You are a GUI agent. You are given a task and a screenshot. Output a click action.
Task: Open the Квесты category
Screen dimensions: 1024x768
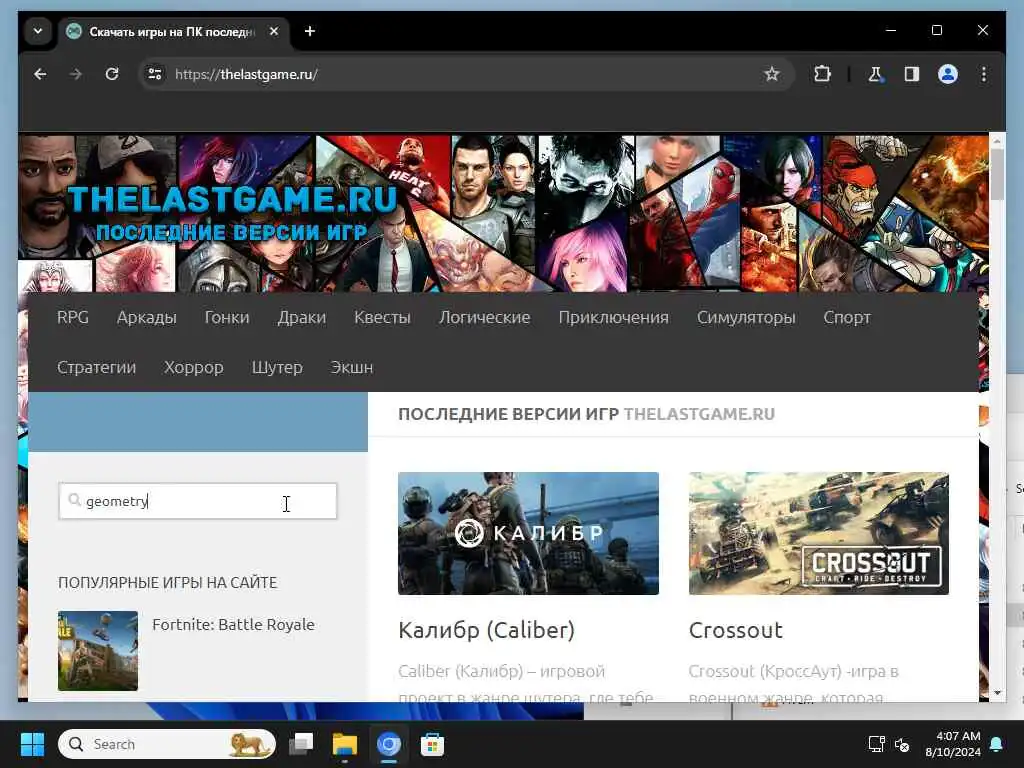[x=382, y=317]
